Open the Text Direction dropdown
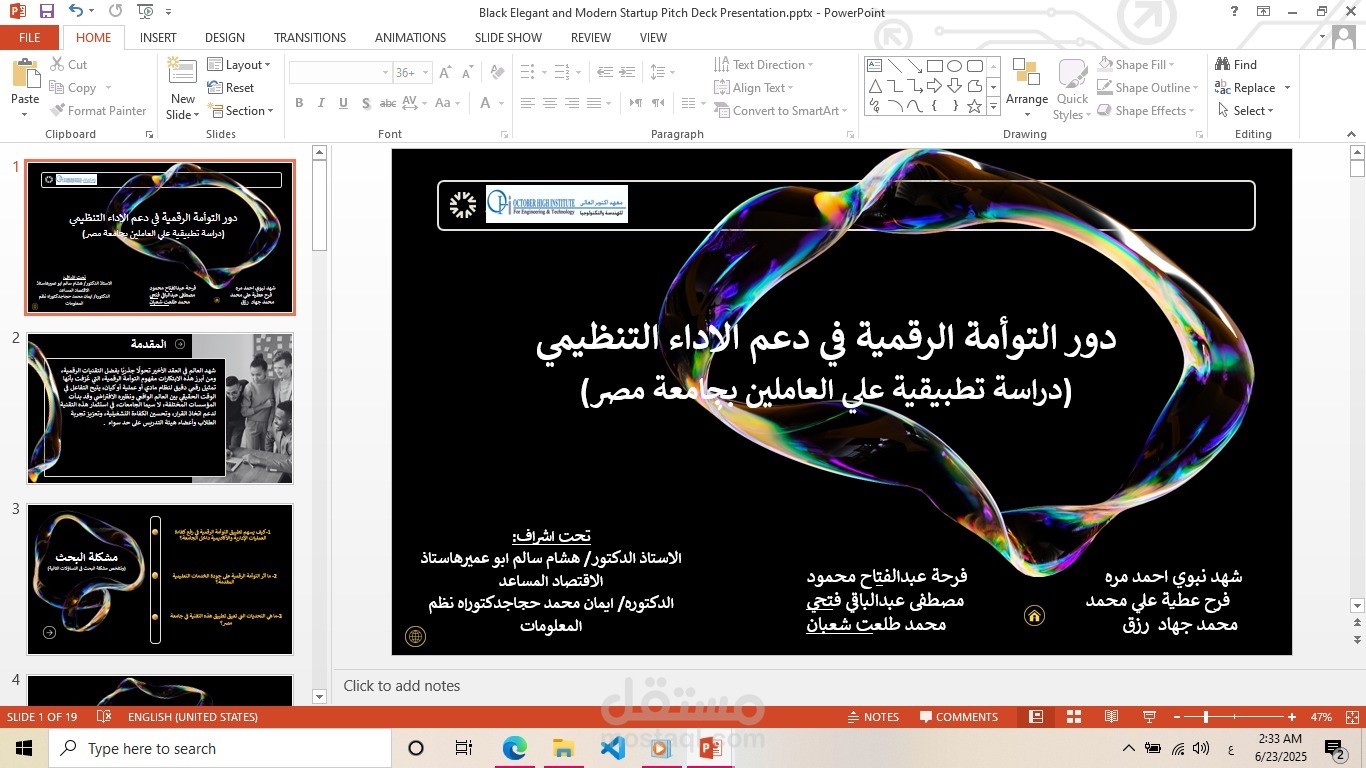1366x768 pixels. point(764,64)
